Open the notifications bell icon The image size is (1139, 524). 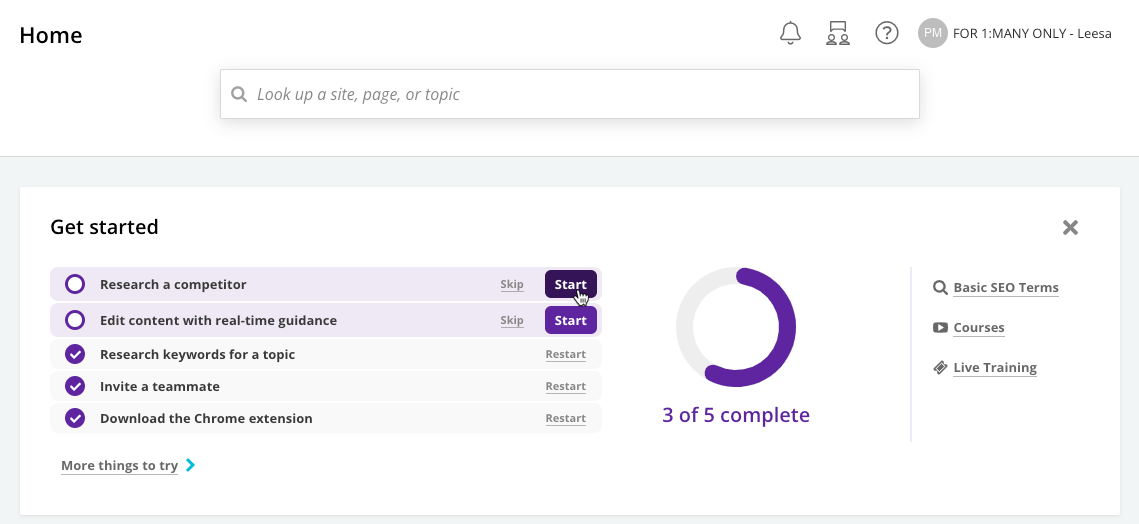[x=790, y=33]
